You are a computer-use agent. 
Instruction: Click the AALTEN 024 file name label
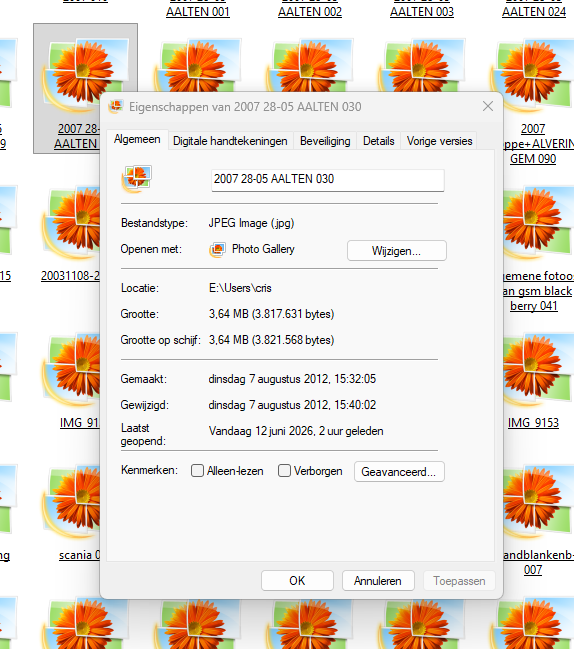(x=534, y=12)
